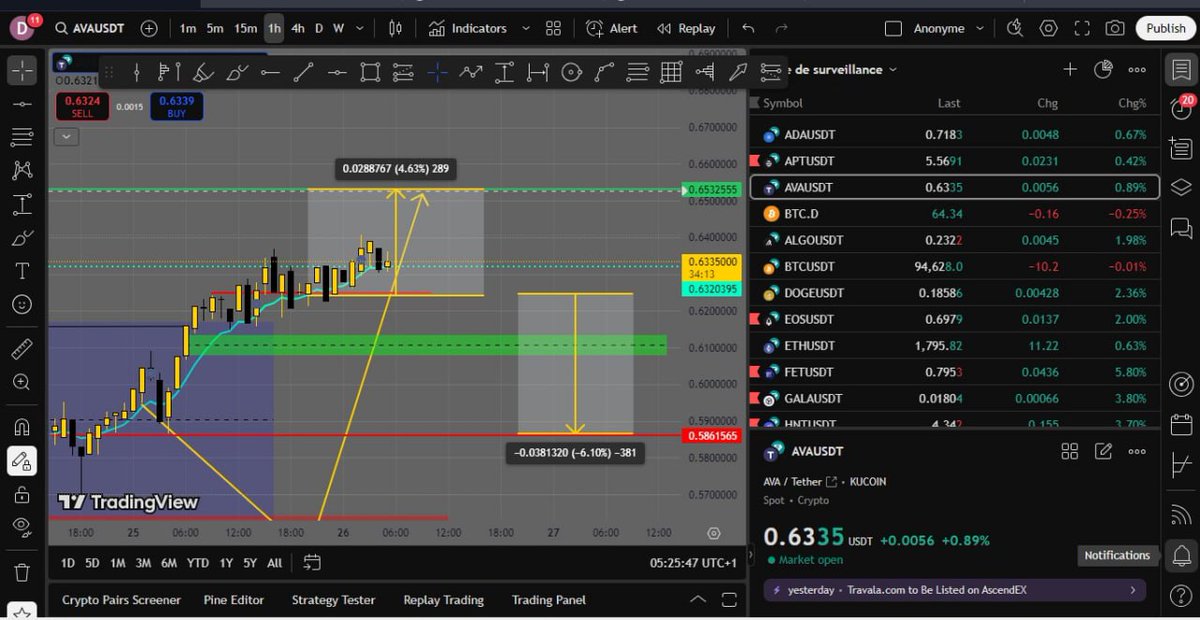This screenshot has width=1200, height=620.
Task: Set the chart range to 3M
Action: [143, 563]
